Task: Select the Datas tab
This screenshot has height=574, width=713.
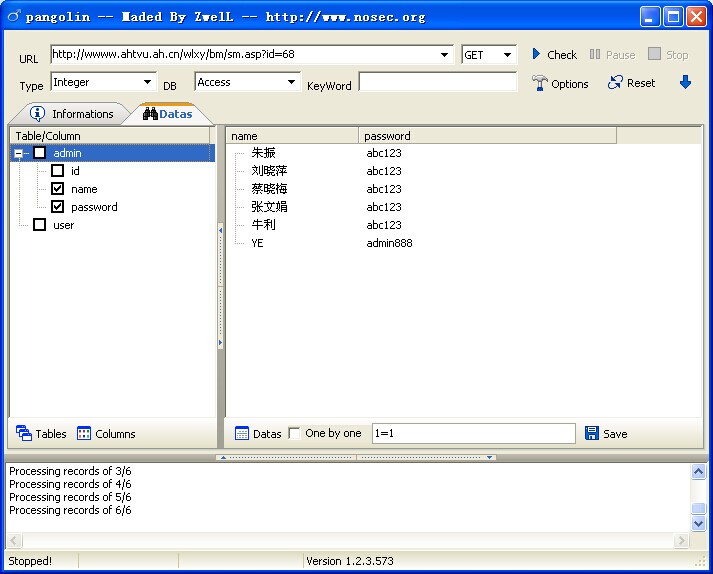Action: coord(168,114)
